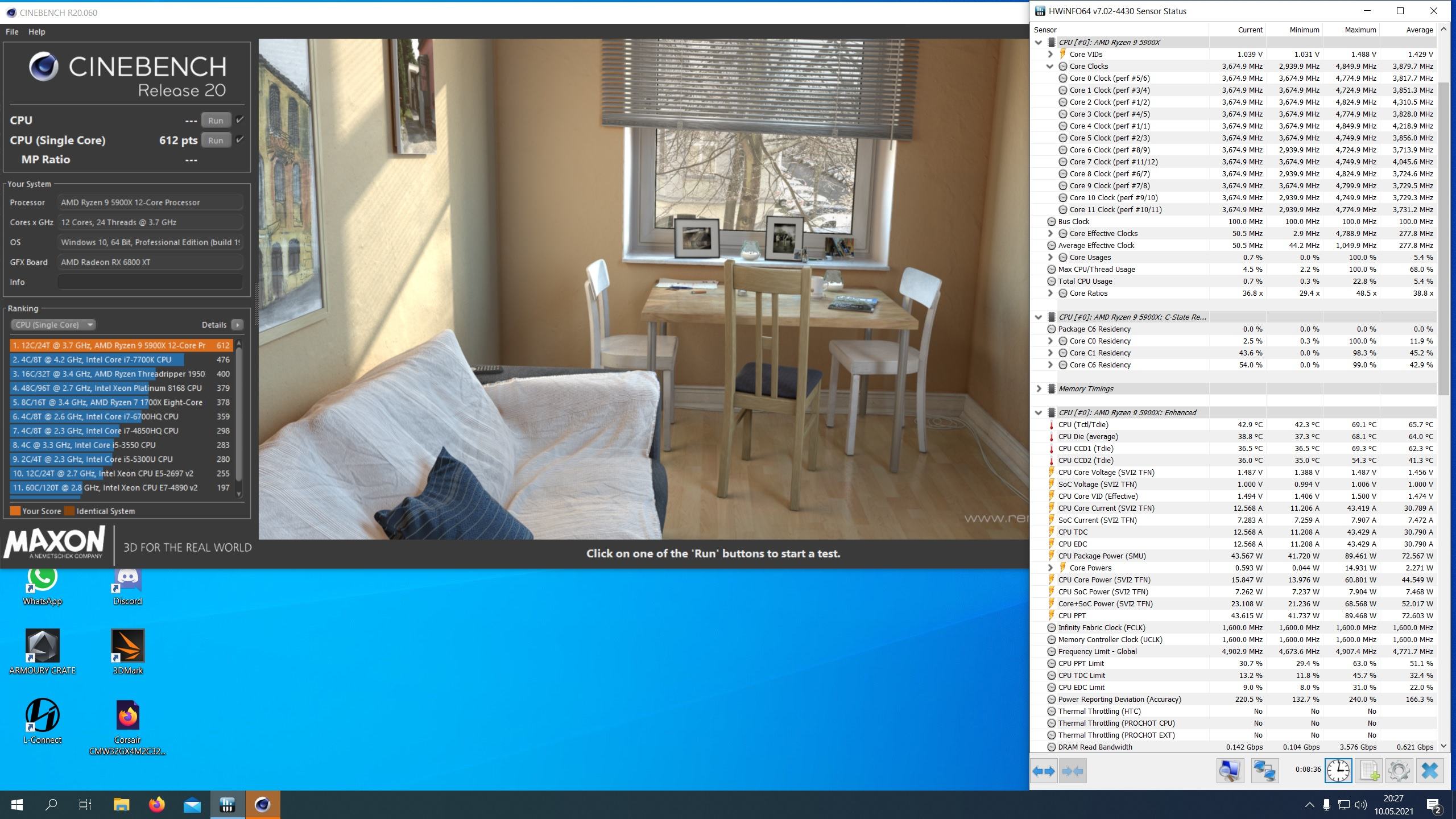The image size is (1456, 819).
Task: Toggle the CPU test checkbox
Action: (x=240, y=120)
